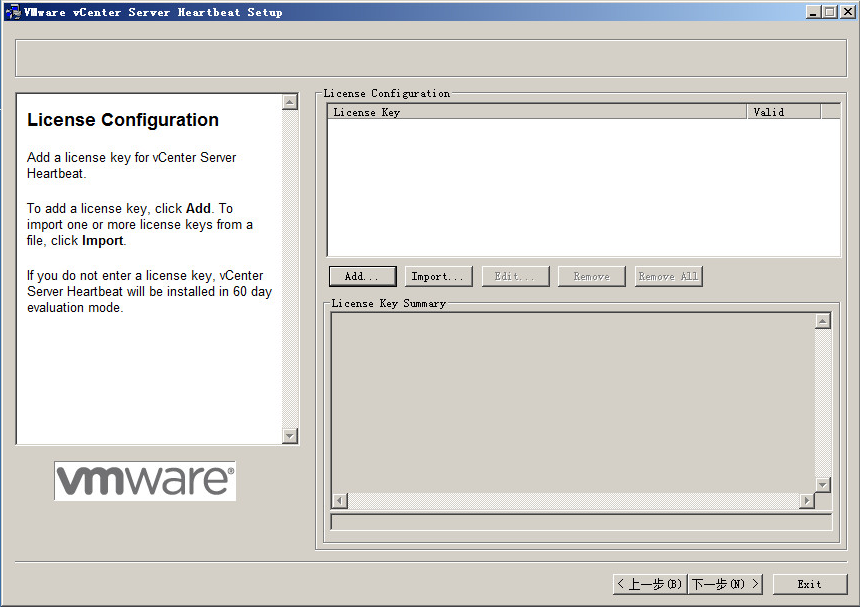The height and width of the screenshot is (607, 860).
Task: Click inside the empty license key list
Action: coord(584,186)
